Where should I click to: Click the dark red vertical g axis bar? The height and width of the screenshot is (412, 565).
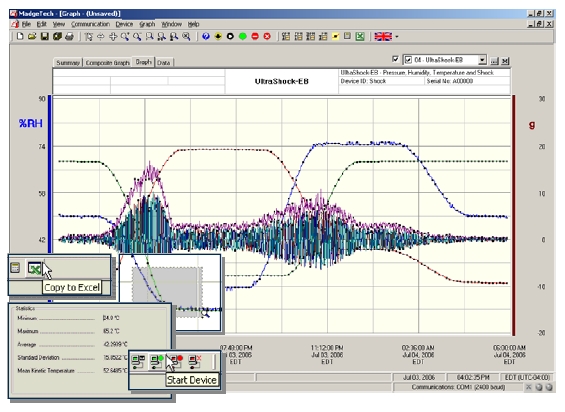click(x=513, y=216)
